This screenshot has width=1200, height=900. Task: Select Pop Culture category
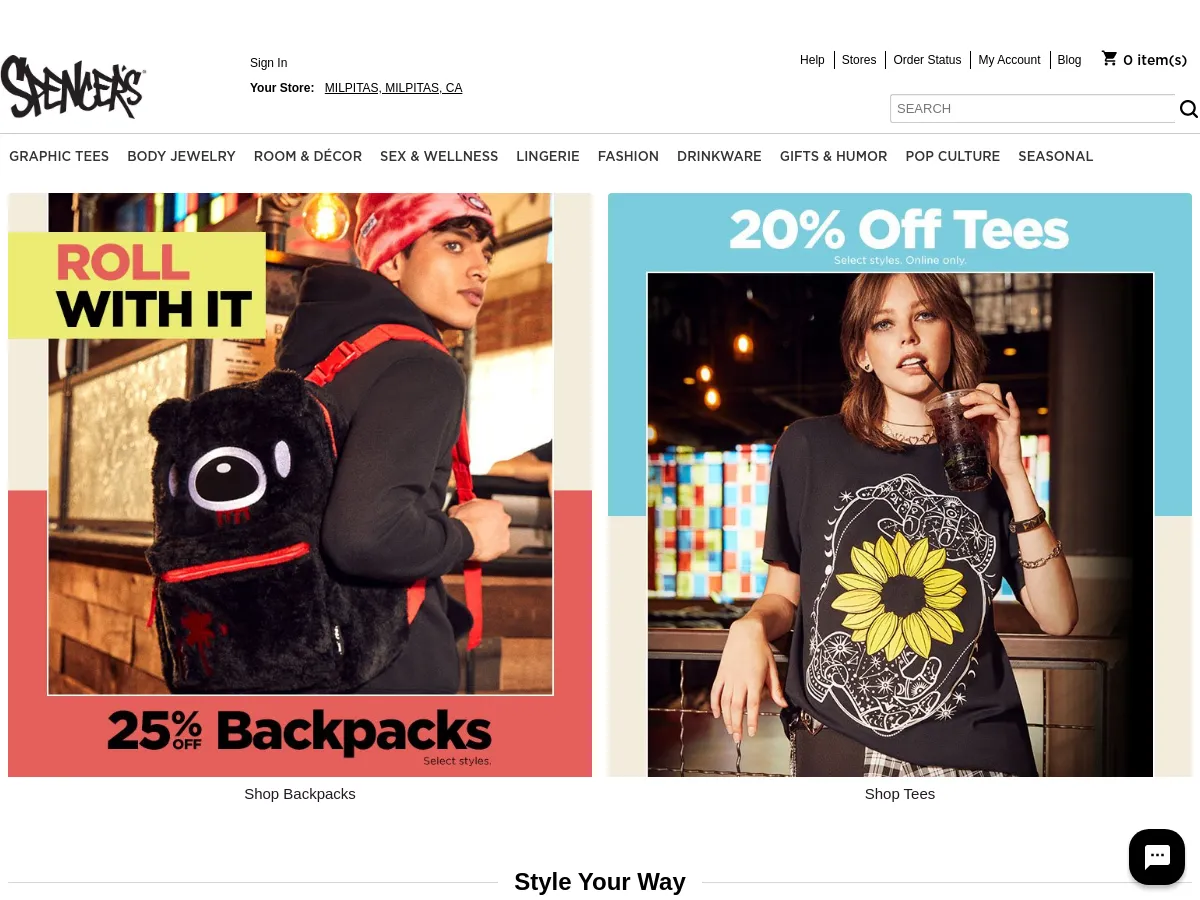952,156
